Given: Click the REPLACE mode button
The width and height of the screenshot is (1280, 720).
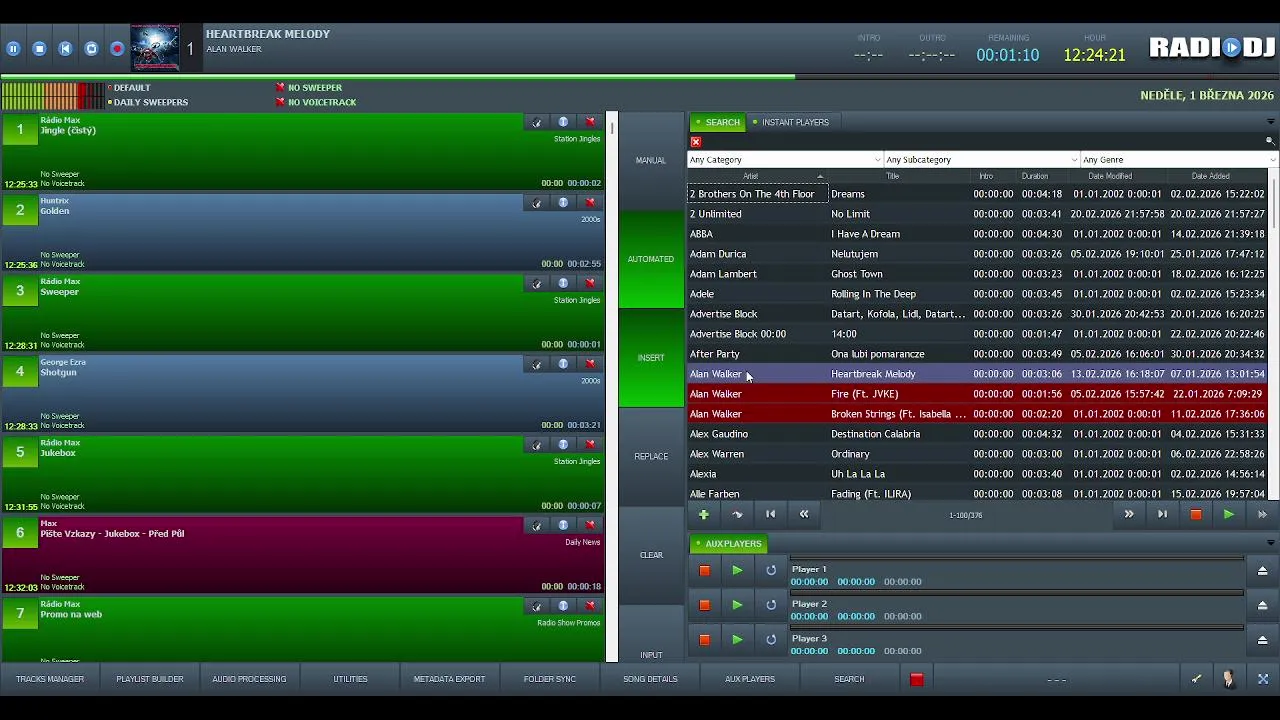Looking at the screenshot, I should pos(651,457).
